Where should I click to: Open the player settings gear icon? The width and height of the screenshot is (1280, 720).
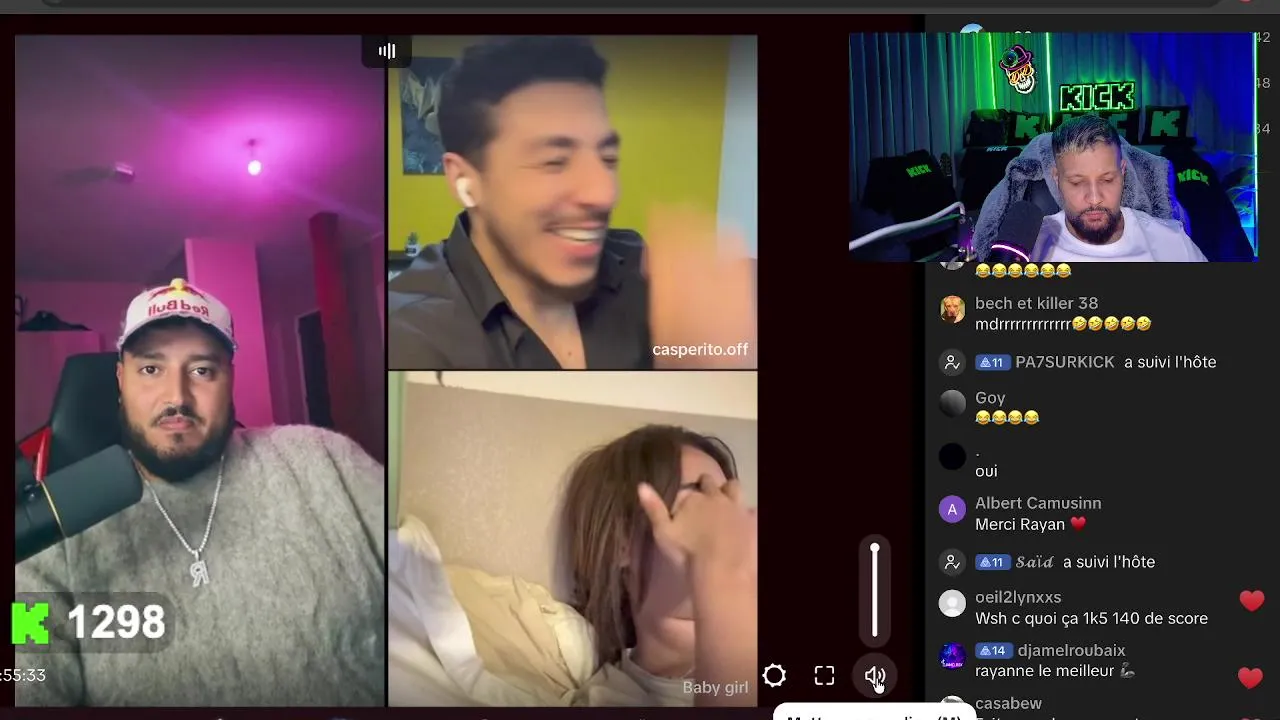pos(774,676)
